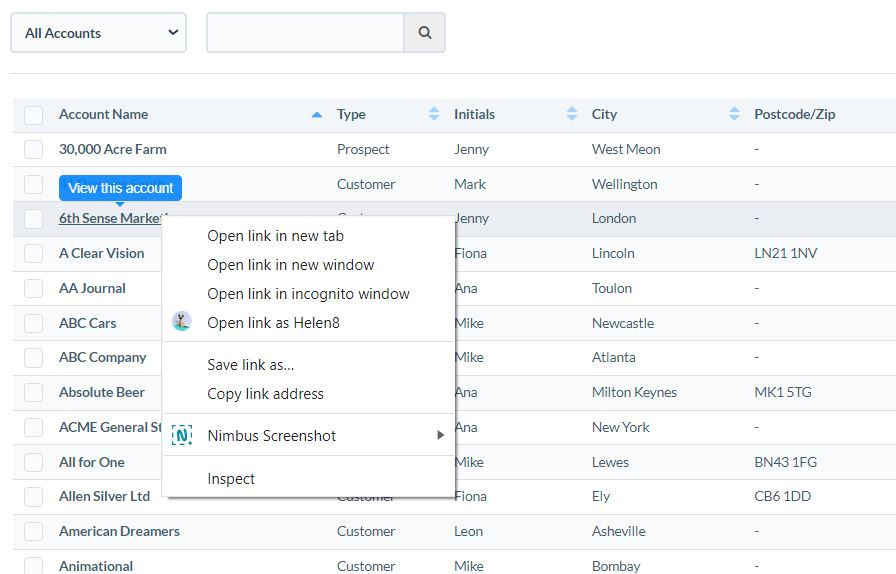Click the Asheville city cell
The width and height of the screenshot is (896, 574).
tap(619, 531)
